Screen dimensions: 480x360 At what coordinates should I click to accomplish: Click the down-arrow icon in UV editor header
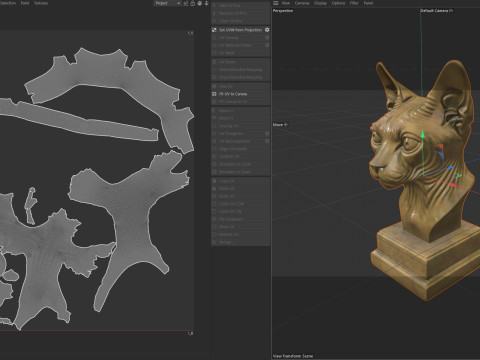(206, 3)
